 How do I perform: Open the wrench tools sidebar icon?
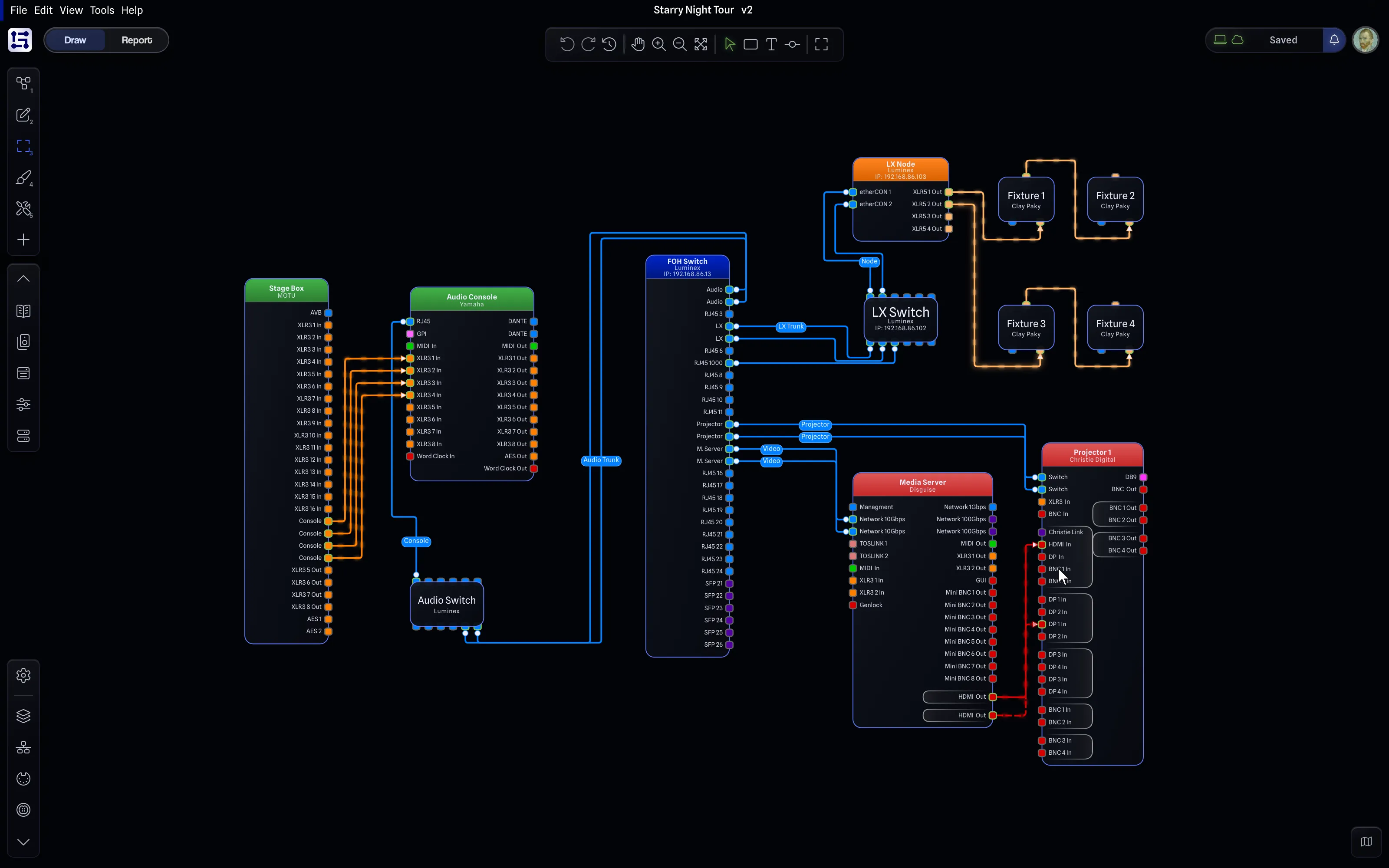pyautogui.click(x=23, y=208)
